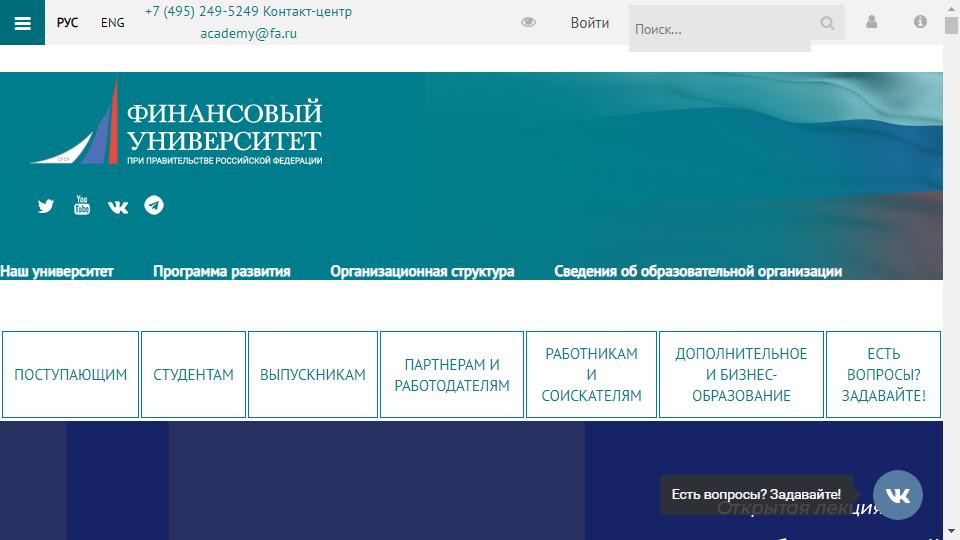Toggle visually impaired version eye icon
Screen dimensions: 960x540
point(529,23)
